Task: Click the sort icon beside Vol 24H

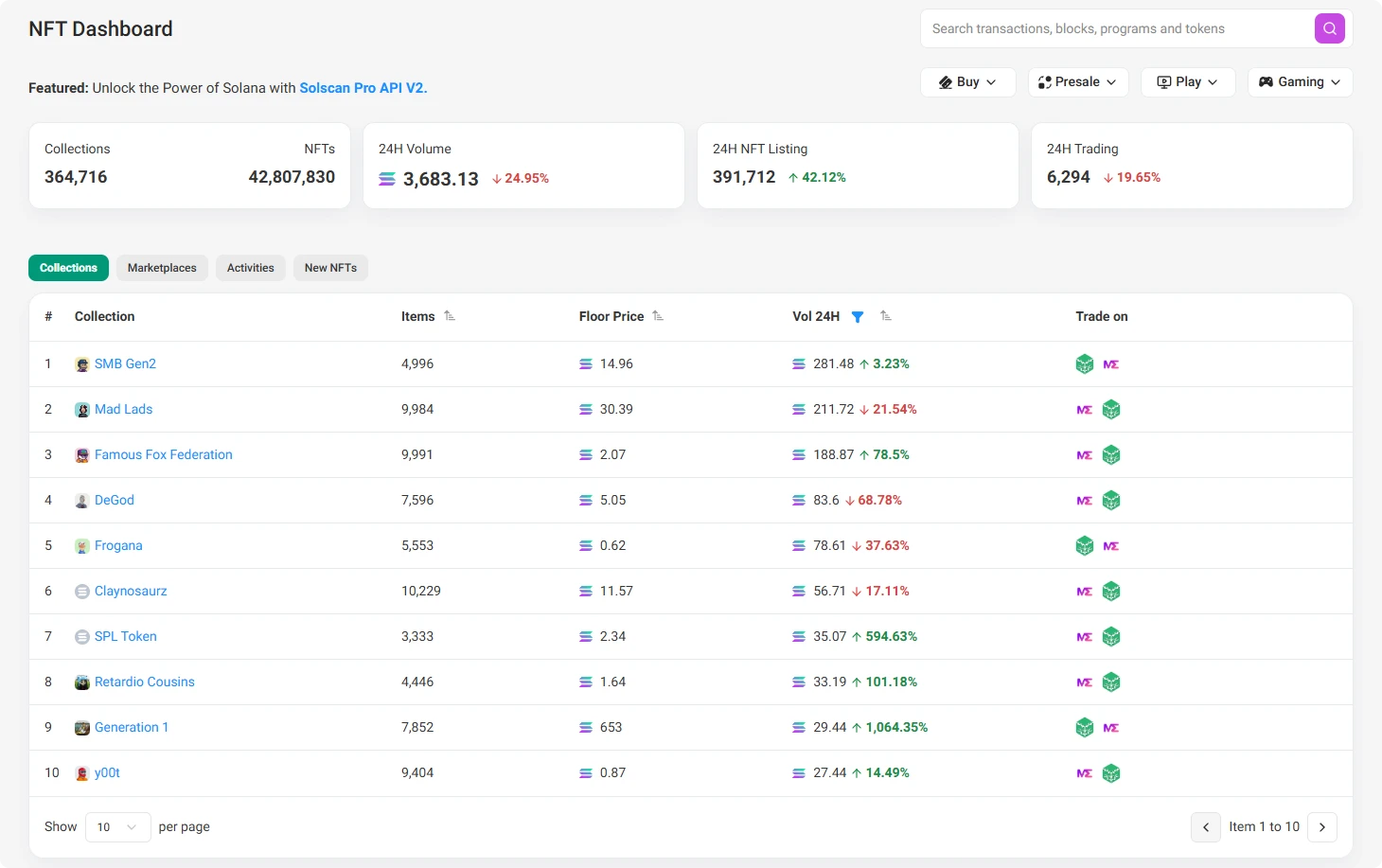Action: coord(885,316)
